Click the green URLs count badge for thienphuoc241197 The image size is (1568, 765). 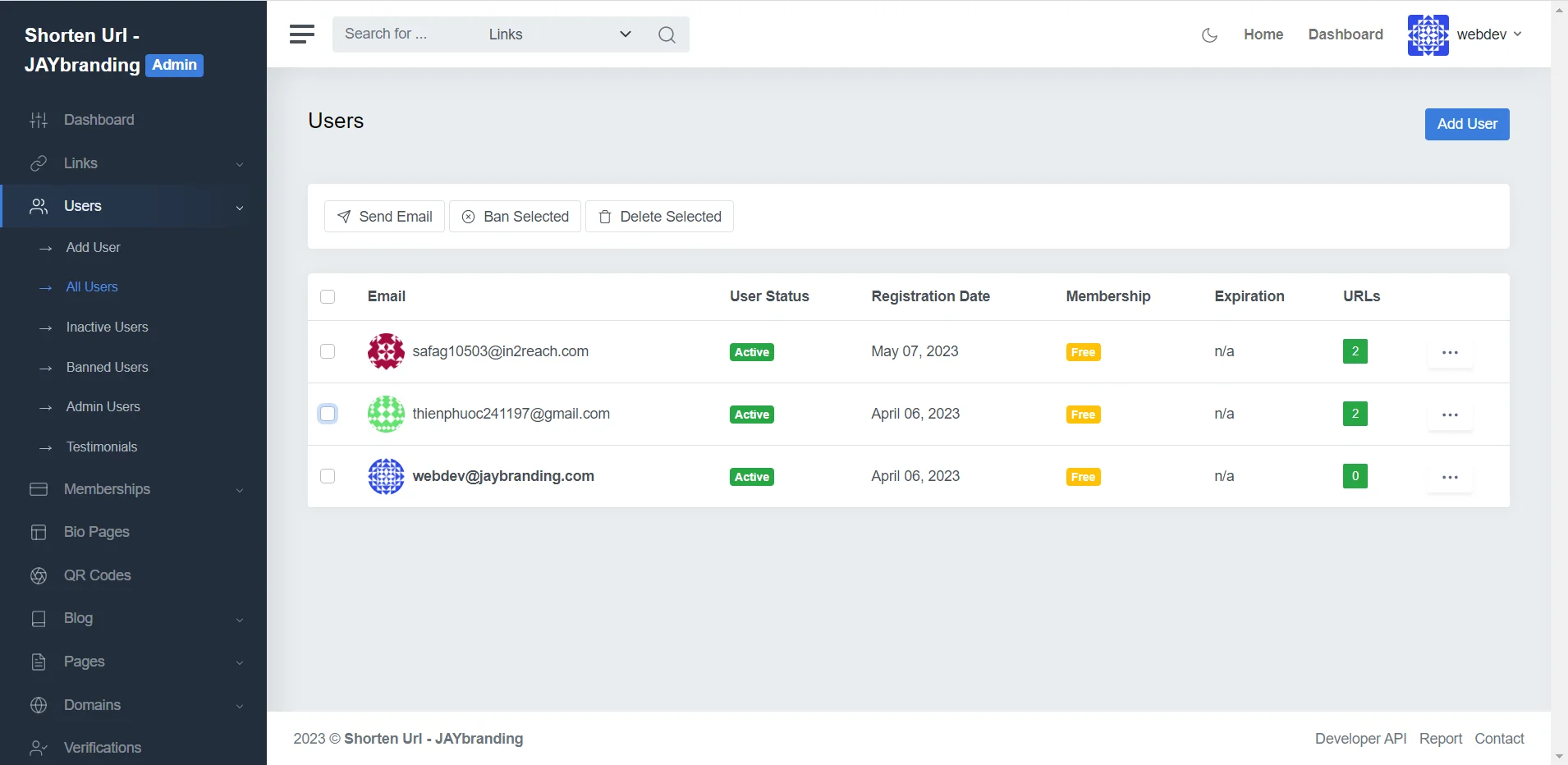click(x=1355, y=414)
